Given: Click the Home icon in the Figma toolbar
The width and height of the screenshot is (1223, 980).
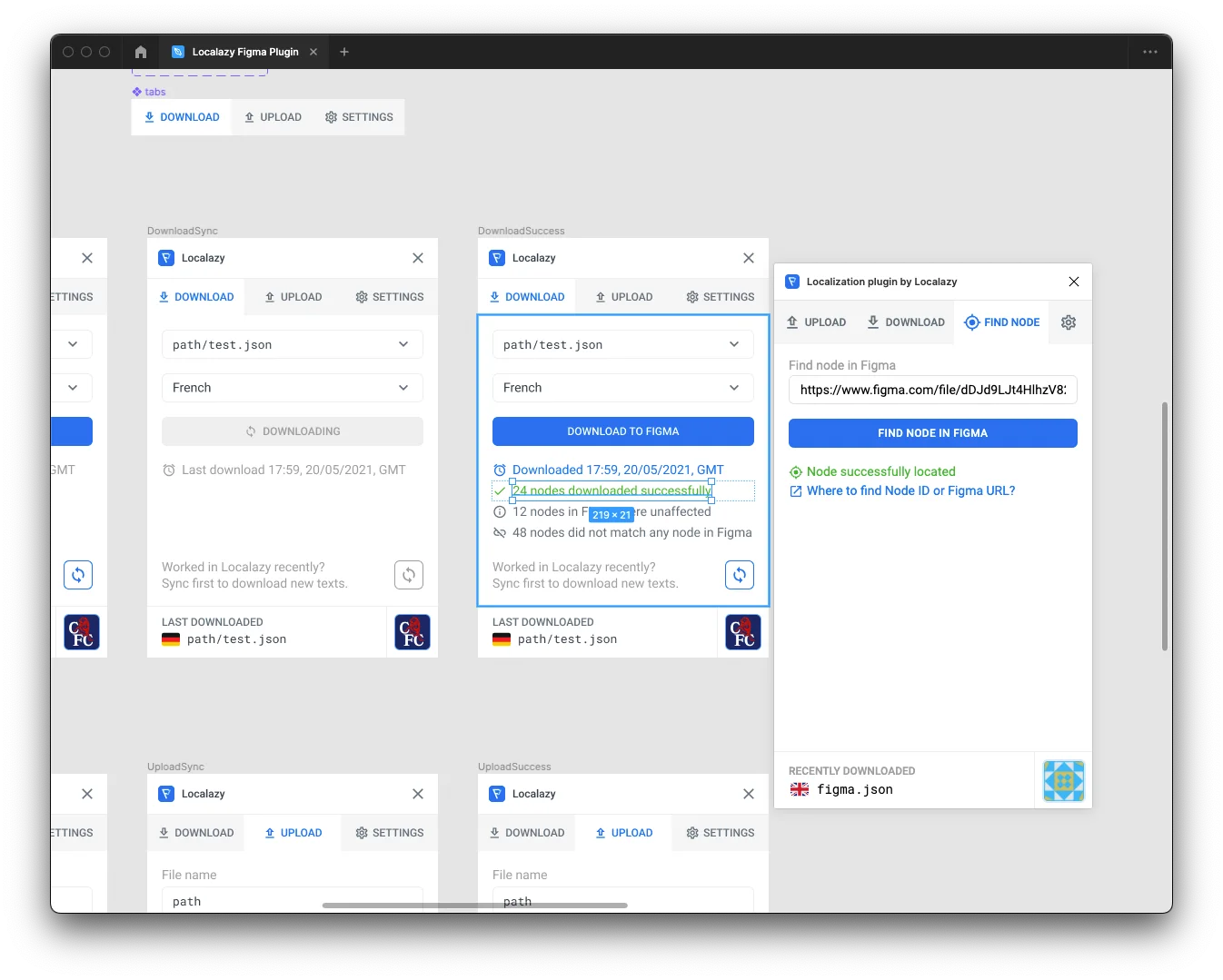Looking at the screenshot, I should tap(140, 52).
